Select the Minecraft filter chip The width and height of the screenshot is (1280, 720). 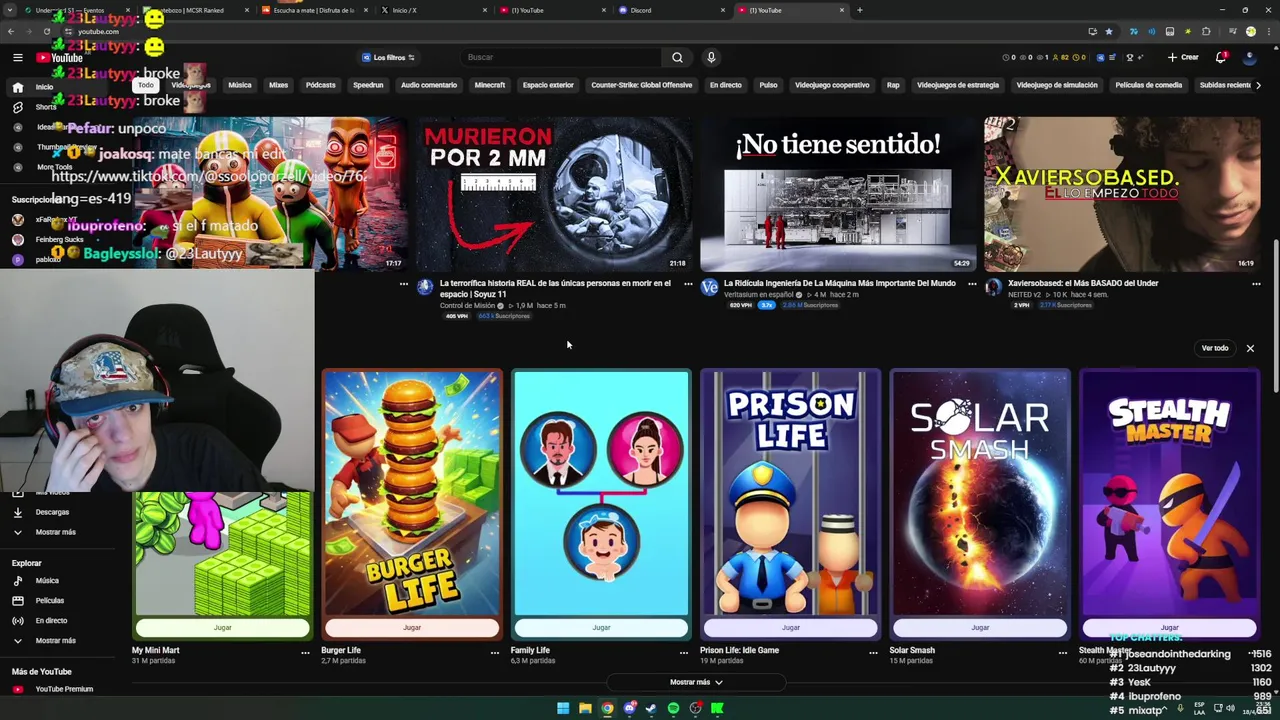[490, 85]
